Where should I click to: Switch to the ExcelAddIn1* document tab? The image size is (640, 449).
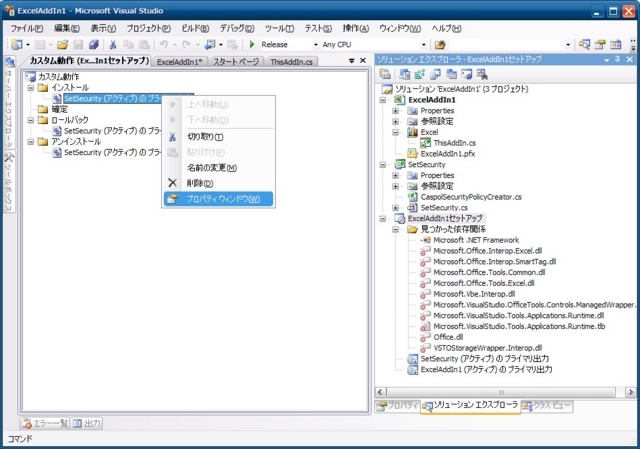click(x=180, y=62)
